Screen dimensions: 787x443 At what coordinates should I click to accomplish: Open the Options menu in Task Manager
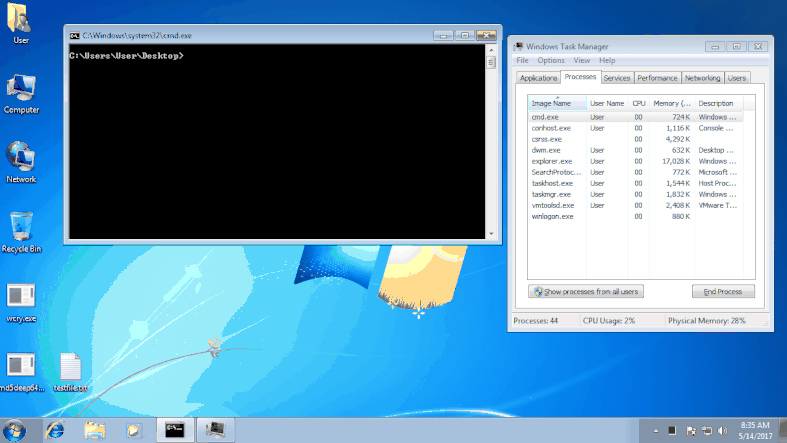tap(551, 60)
